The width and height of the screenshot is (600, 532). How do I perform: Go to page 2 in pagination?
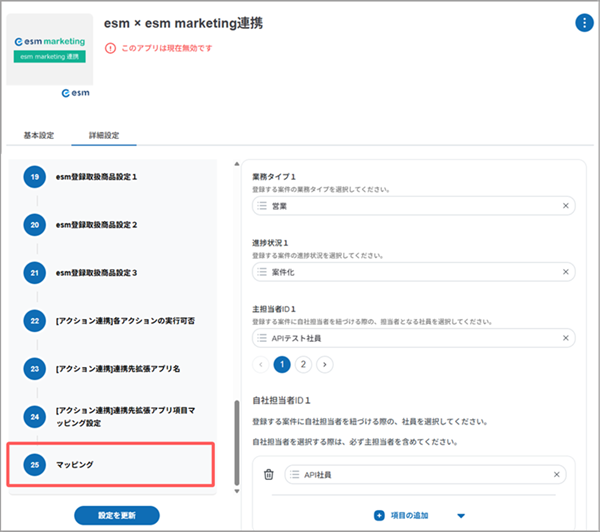[x=303, y=364]
